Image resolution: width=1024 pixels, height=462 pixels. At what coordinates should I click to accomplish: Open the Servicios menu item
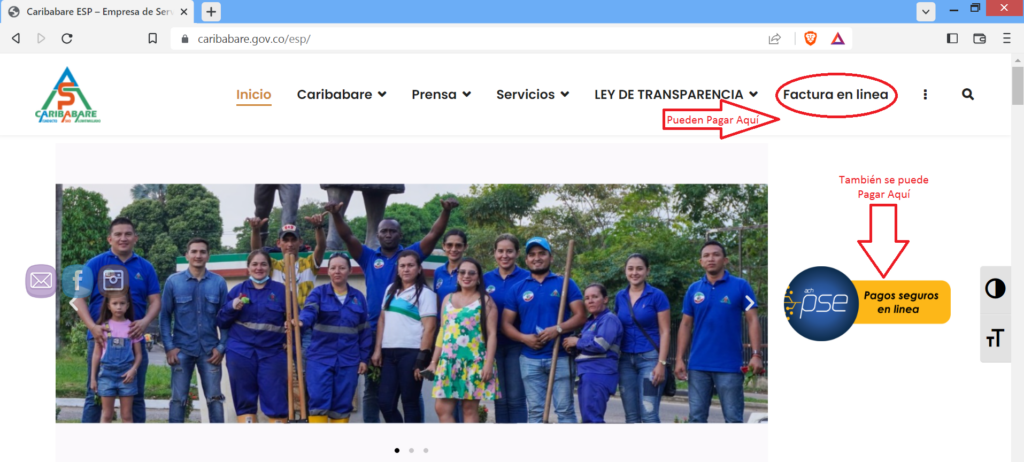[x=532, y=95]
